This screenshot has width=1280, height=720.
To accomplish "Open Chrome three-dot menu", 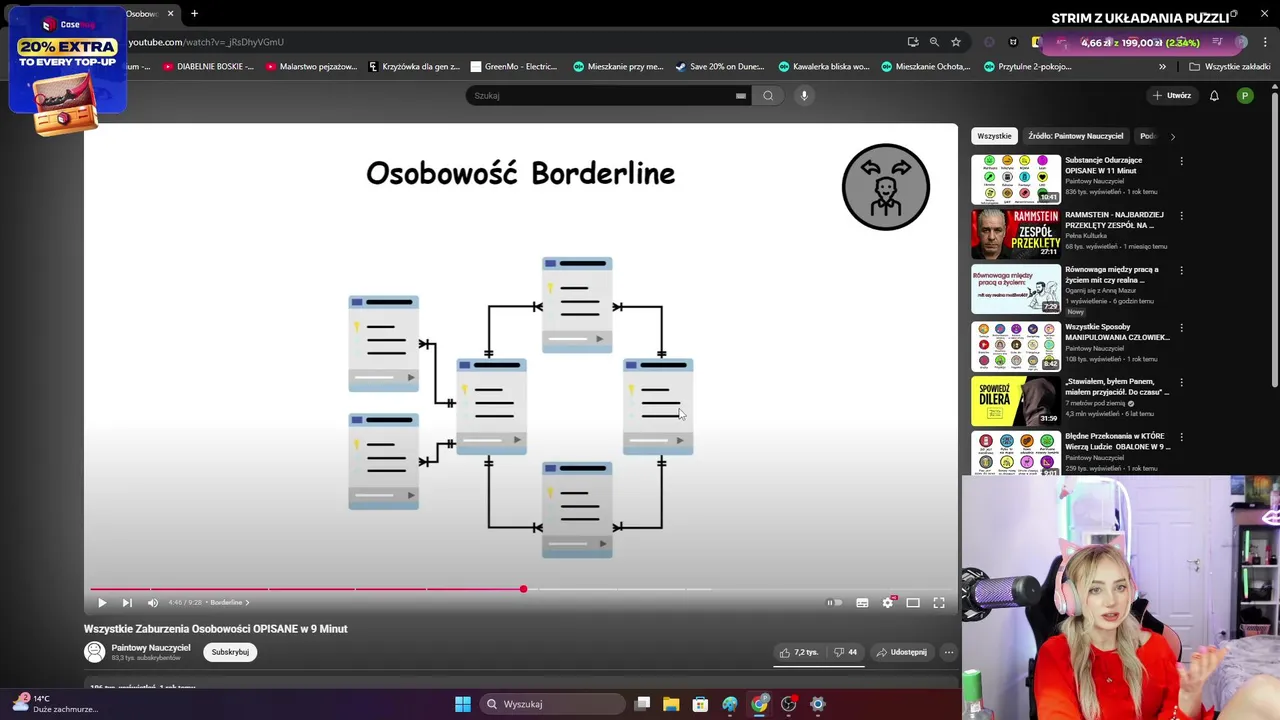I will point(1265,42).
